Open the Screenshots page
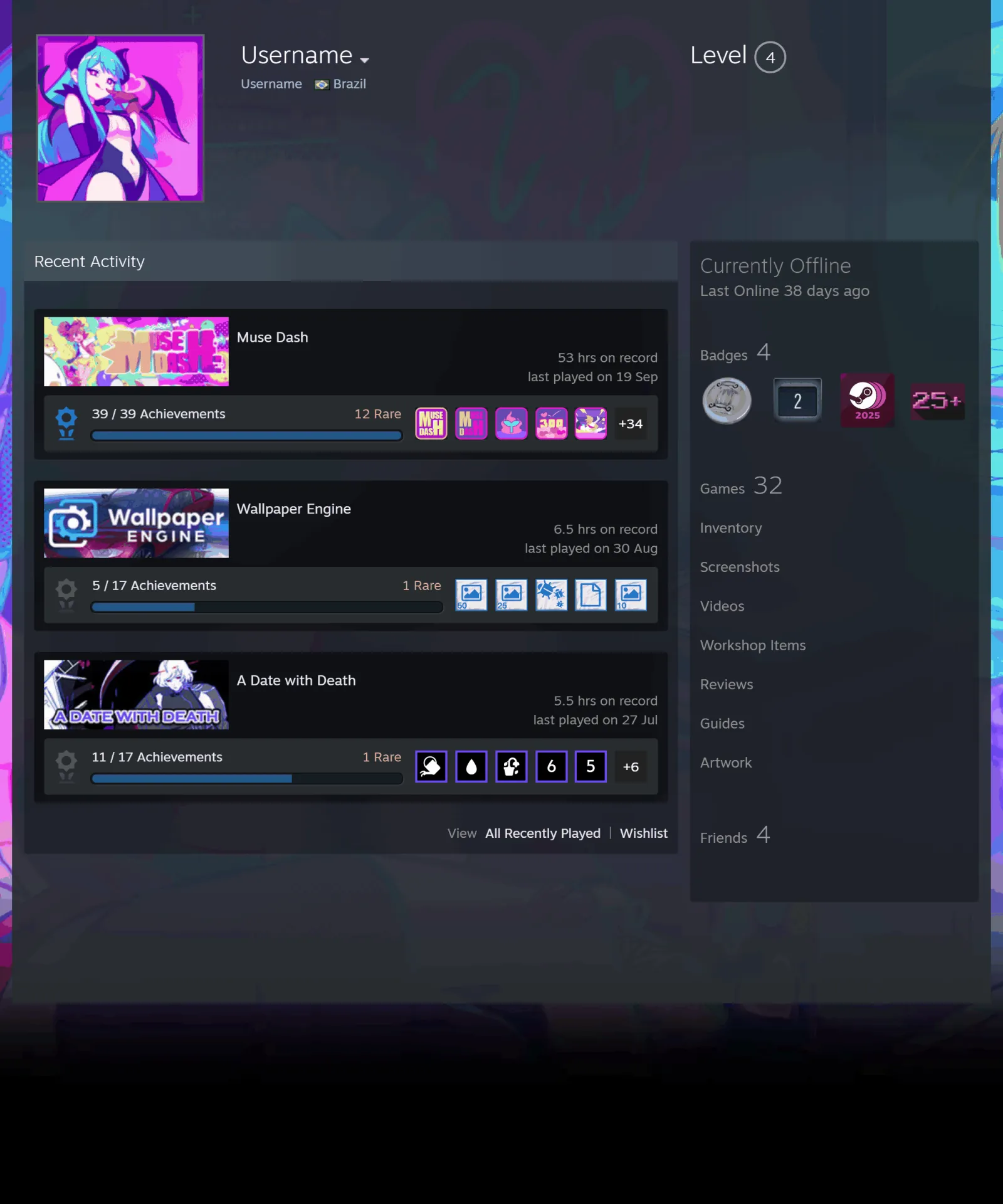This screenshot has width=1003, height=1204. tap(740, 567)
